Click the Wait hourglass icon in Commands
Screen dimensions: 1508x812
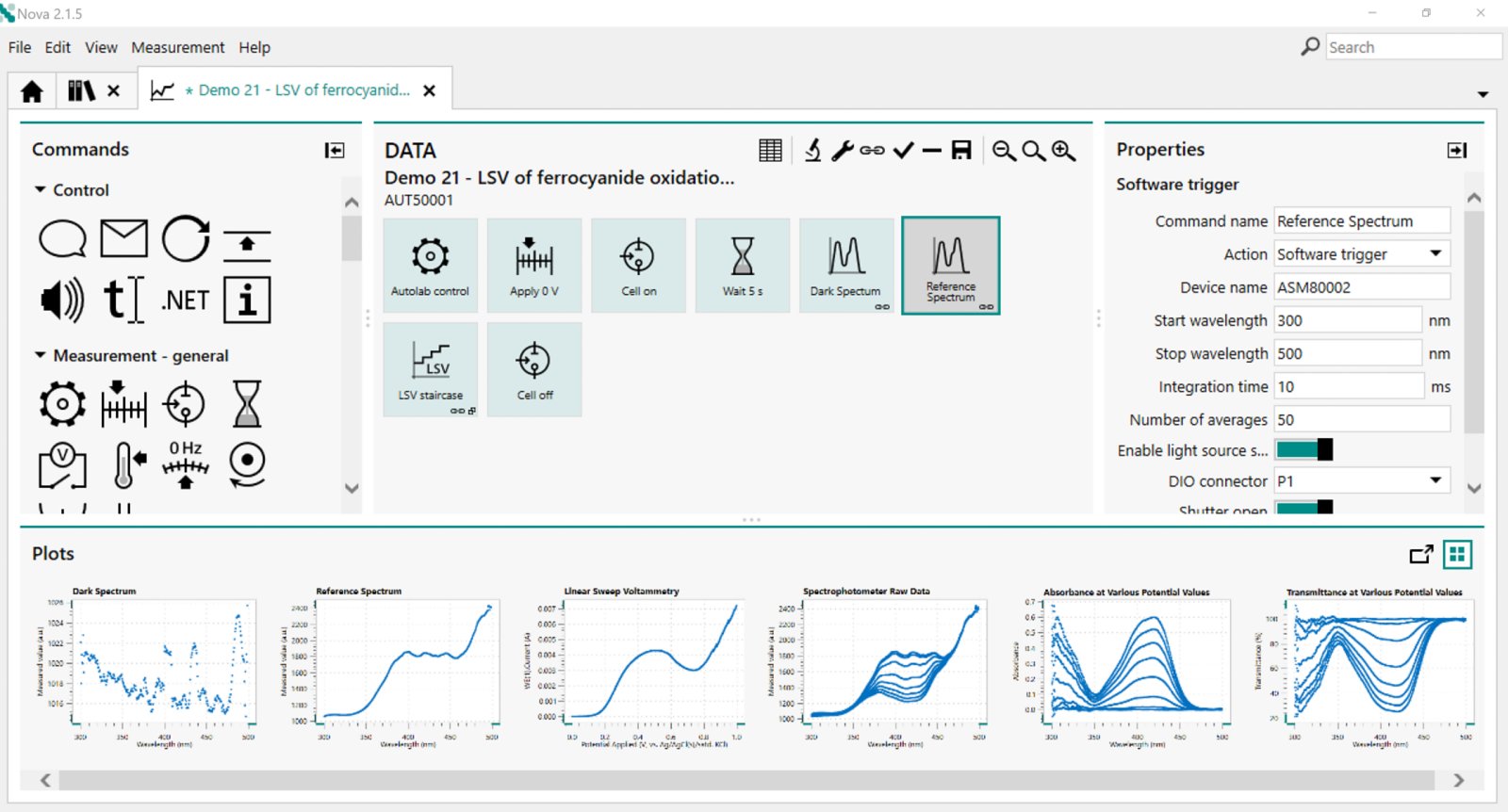pos(246,404)
